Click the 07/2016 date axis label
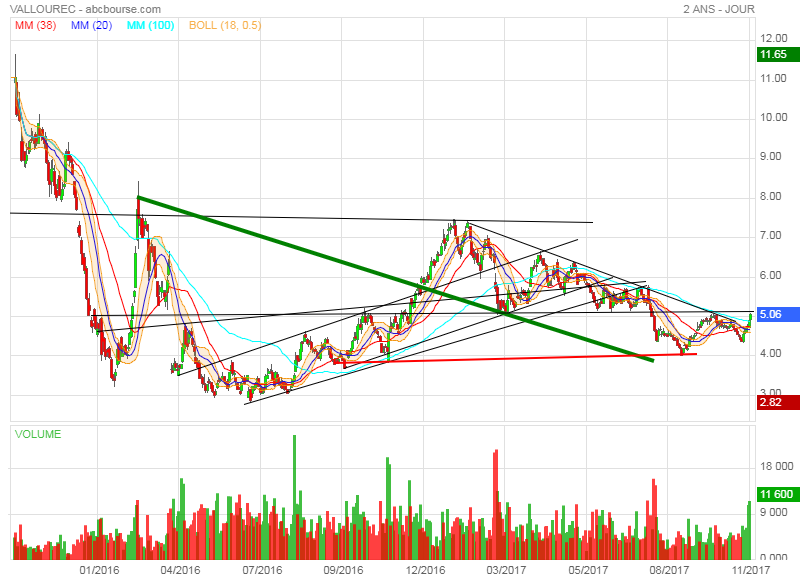The image size is (800, 580). click(x=262, y=570)
